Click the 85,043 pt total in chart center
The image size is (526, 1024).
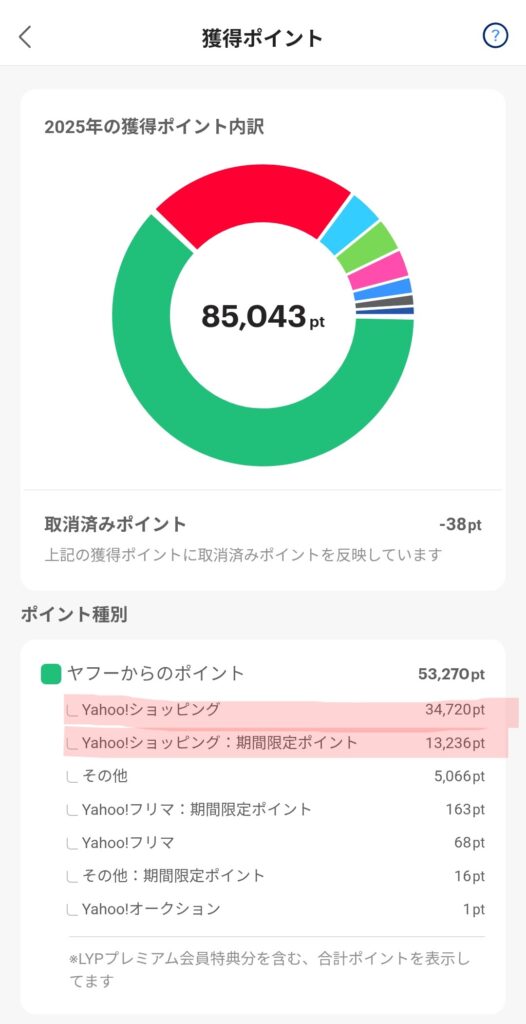click(263, 317)
